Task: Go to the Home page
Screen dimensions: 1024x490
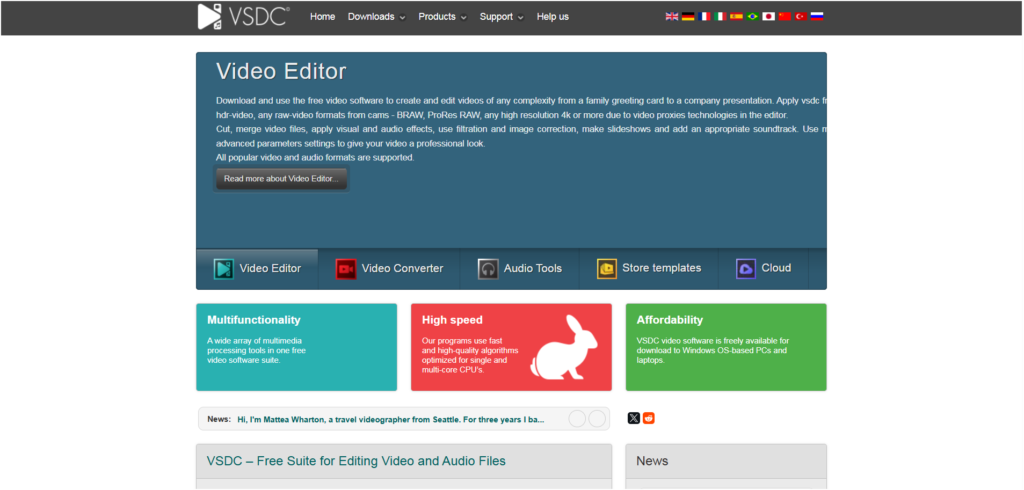Action: coord(323,17)
